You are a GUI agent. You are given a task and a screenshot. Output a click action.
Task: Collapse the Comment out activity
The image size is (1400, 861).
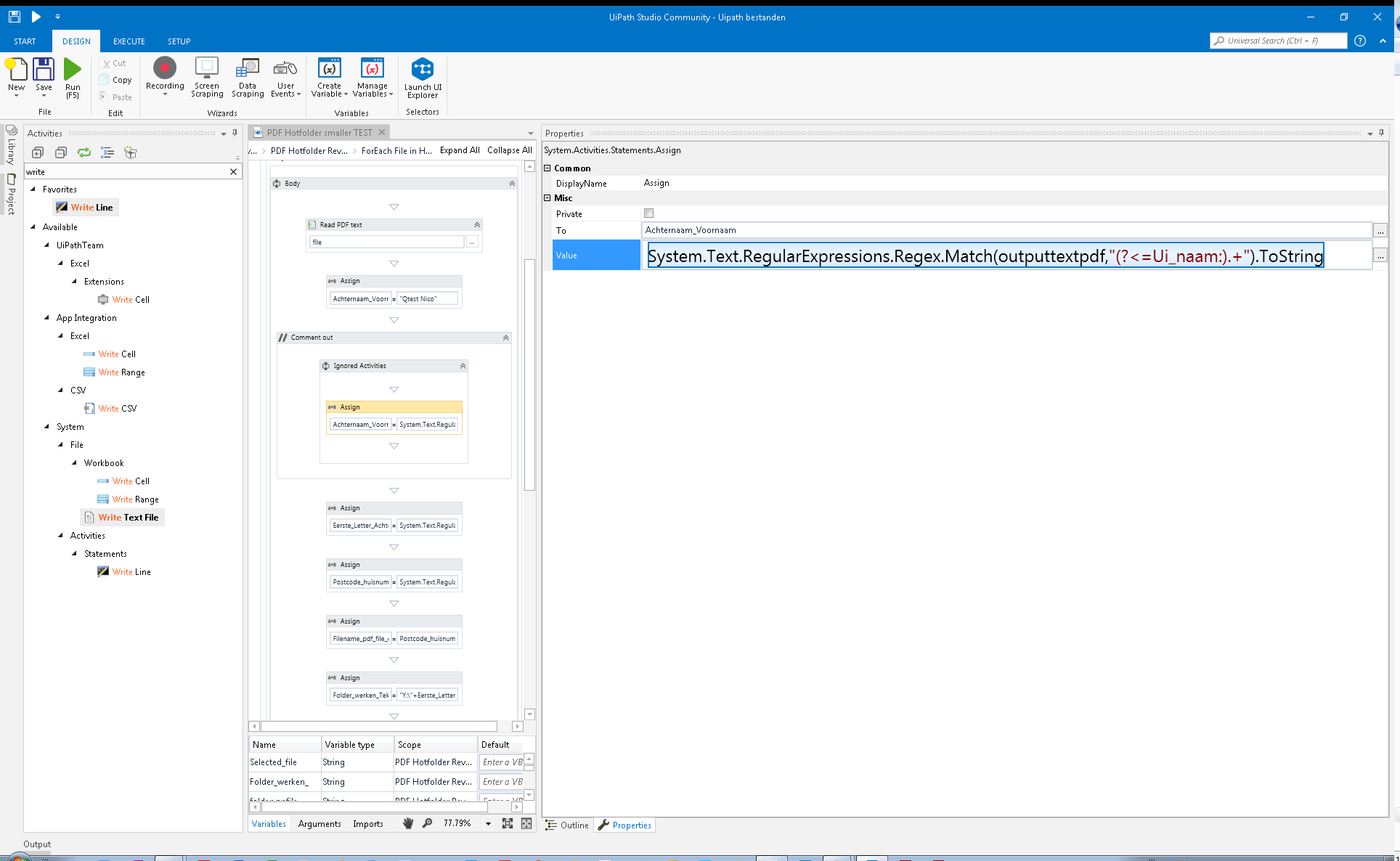coord(506,338)
